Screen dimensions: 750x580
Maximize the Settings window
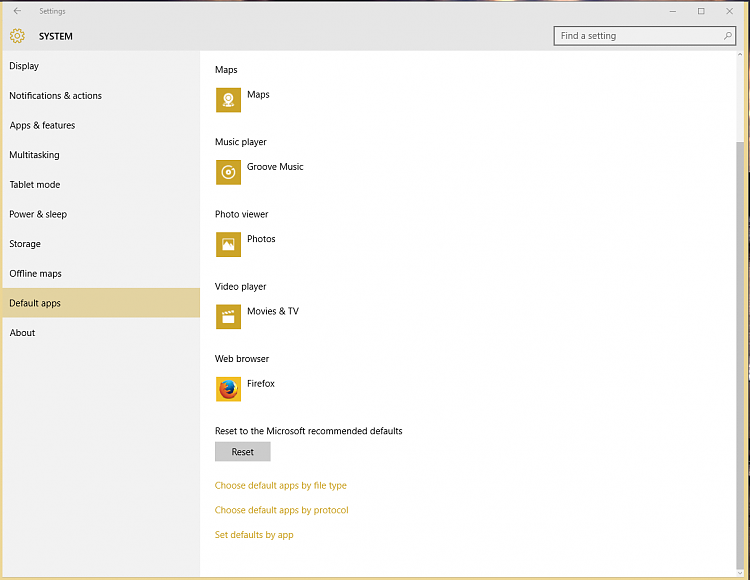[x=701, y=11]
